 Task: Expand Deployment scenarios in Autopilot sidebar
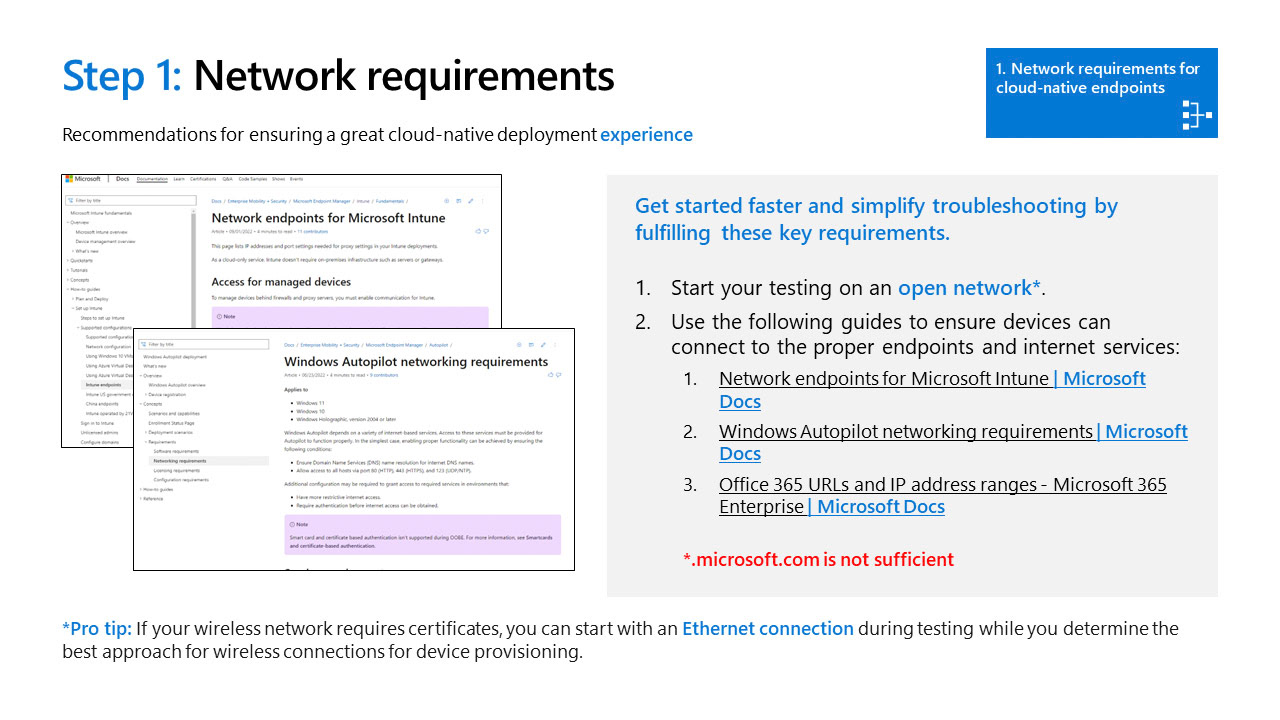pos(169,432)
